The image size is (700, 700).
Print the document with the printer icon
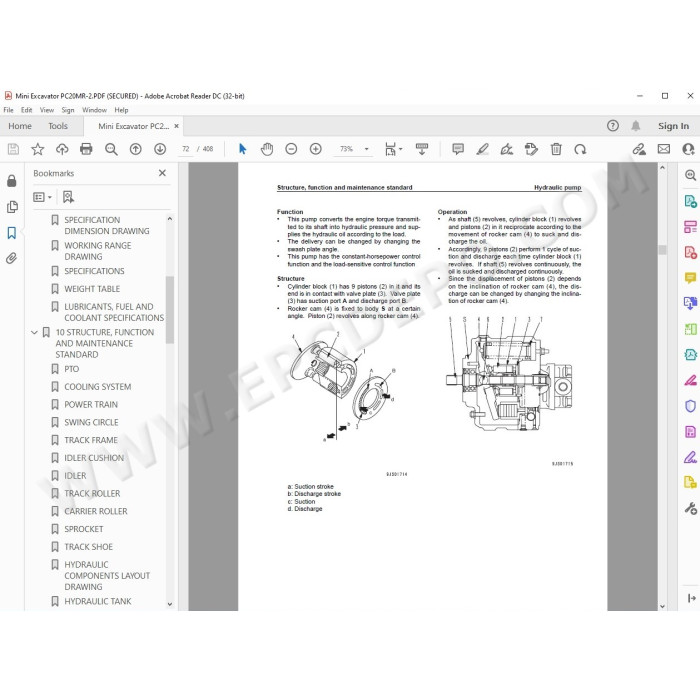[x=86, y=149]
